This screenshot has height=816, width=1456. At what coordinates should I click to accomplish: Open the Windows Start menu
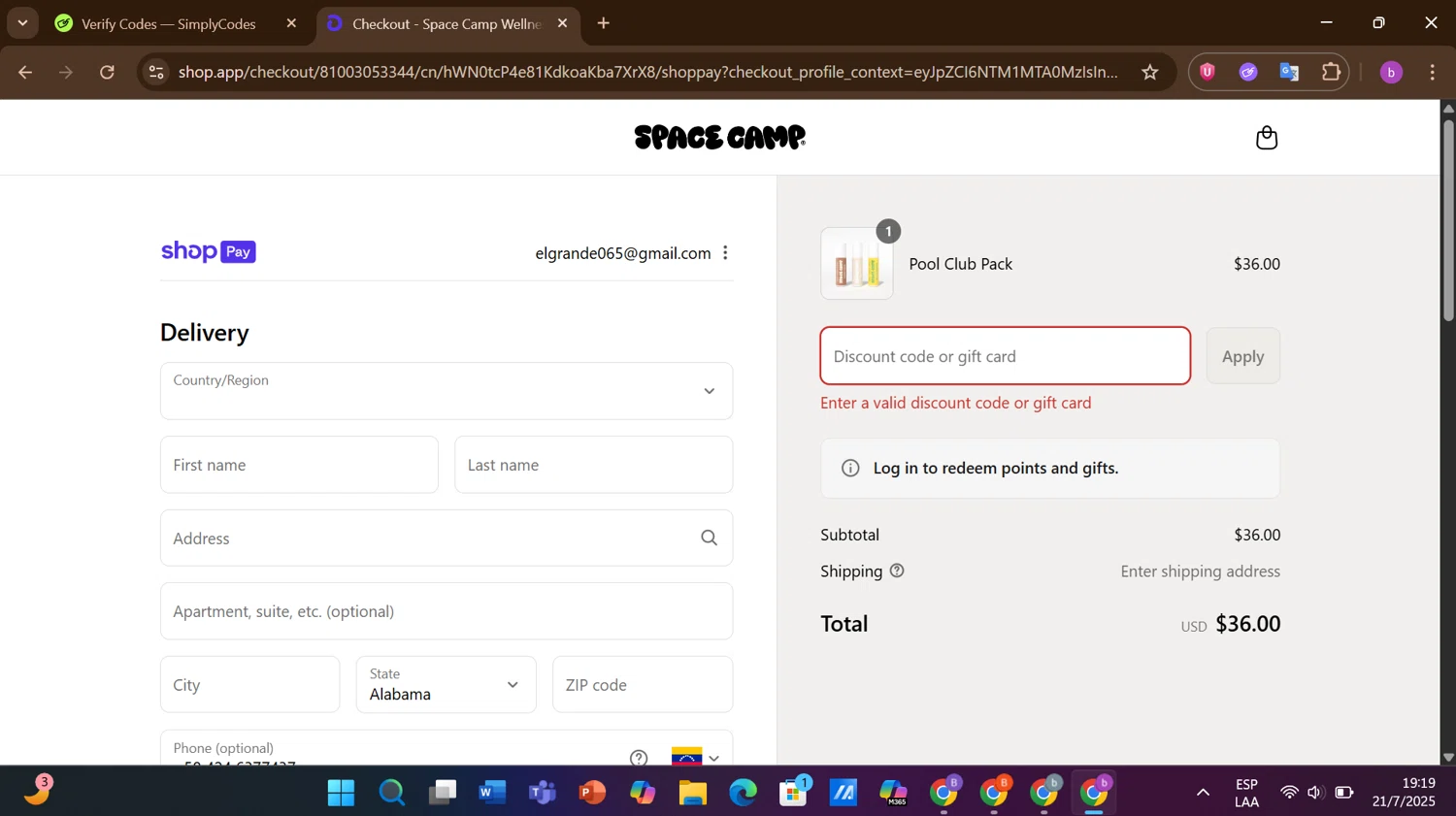[x=341, y=793]
